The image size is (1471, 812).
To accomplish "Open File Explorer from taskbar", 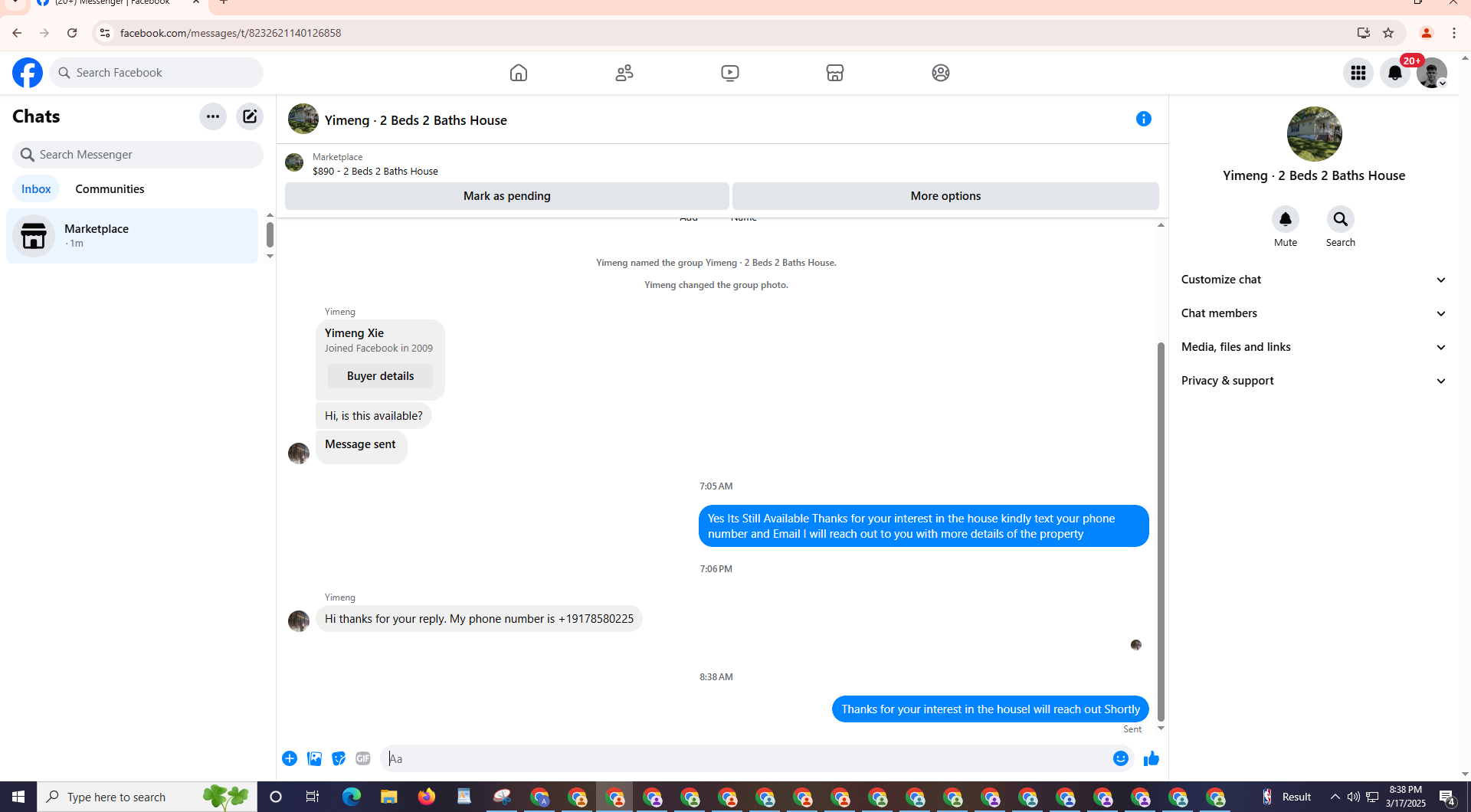I will tap(389, 797).
